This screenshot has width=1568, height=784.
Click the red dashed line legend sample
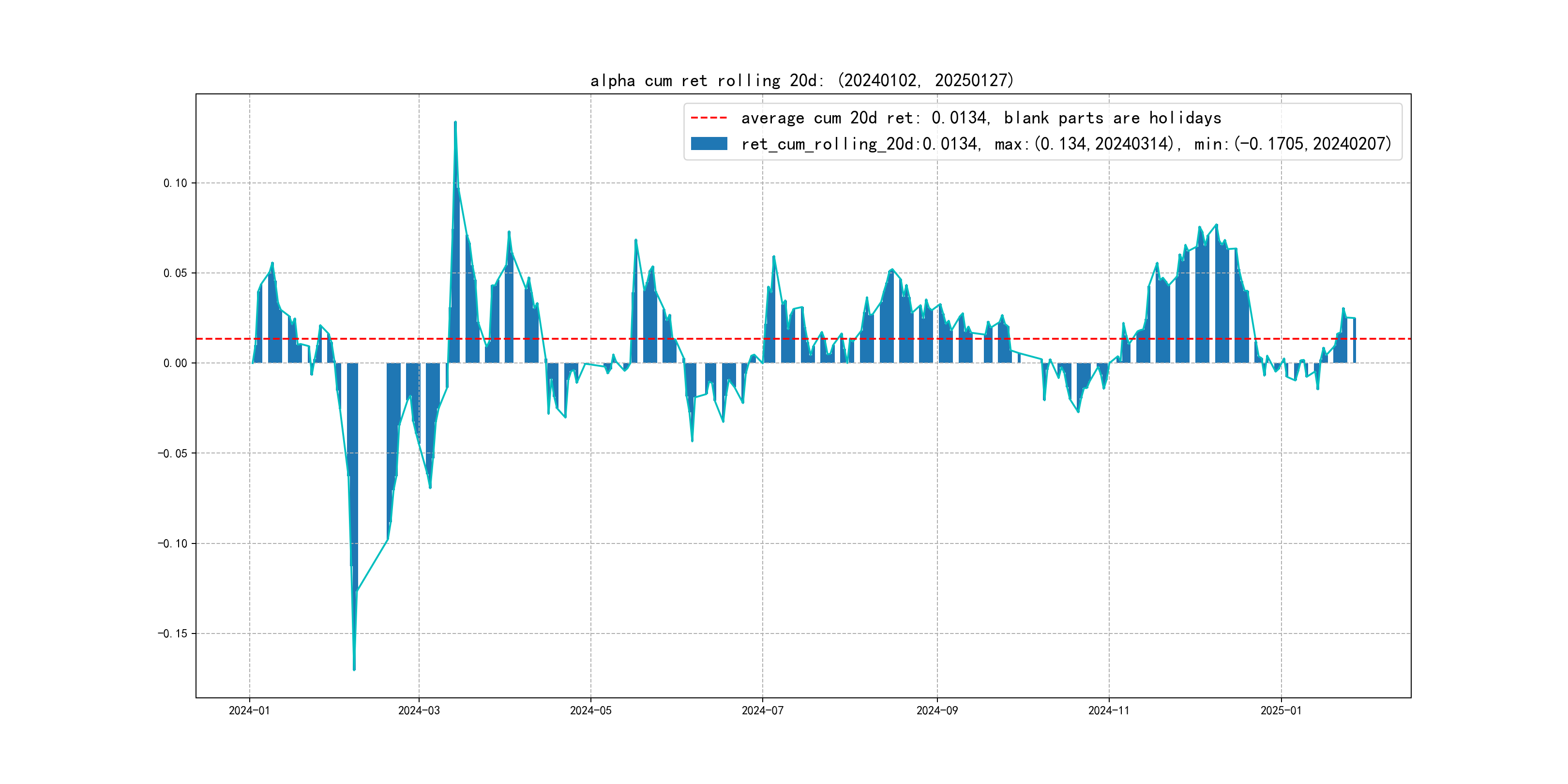(709, 118)
